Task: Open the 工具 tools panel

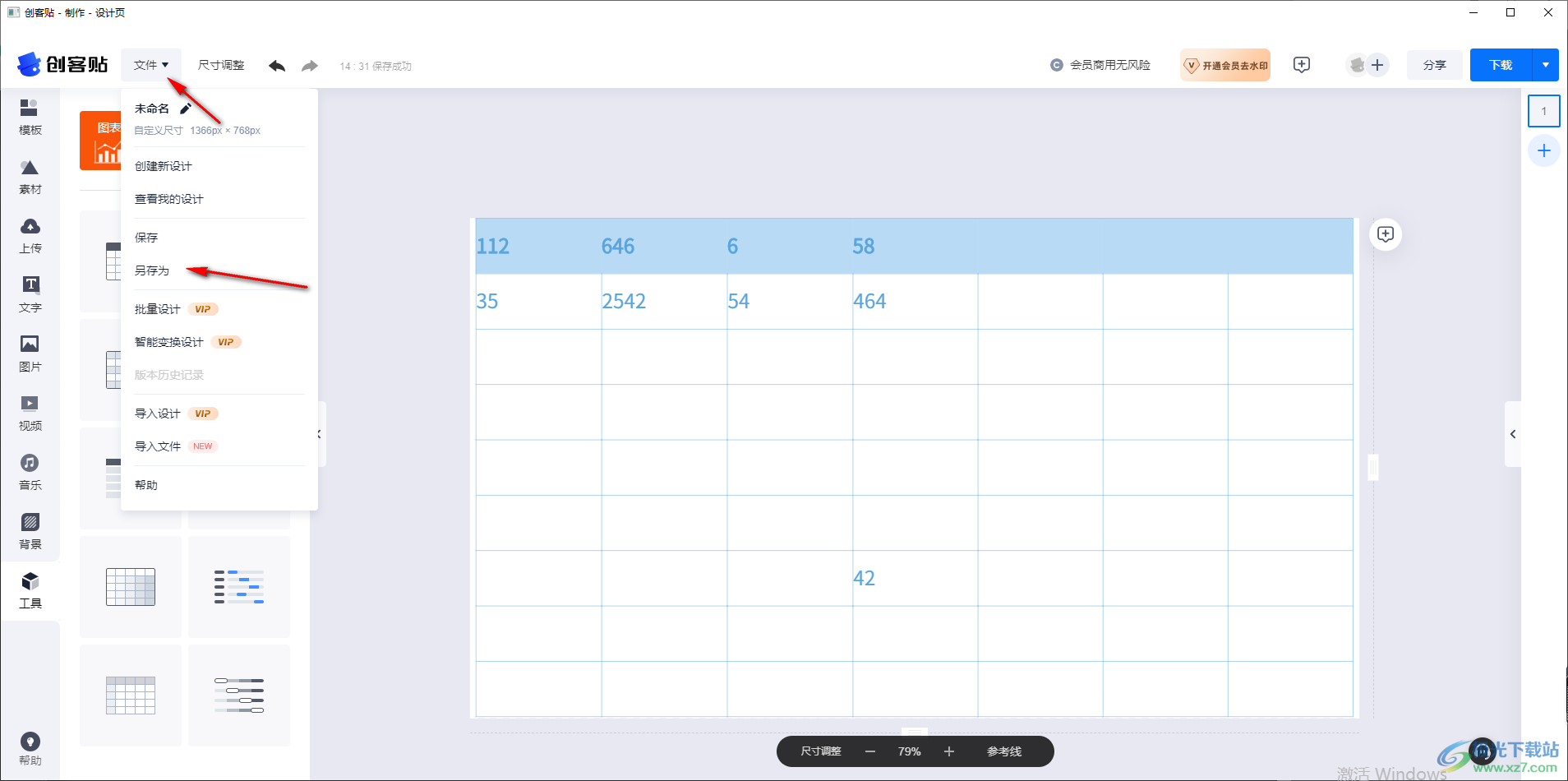Action: (x=30, y=591)
